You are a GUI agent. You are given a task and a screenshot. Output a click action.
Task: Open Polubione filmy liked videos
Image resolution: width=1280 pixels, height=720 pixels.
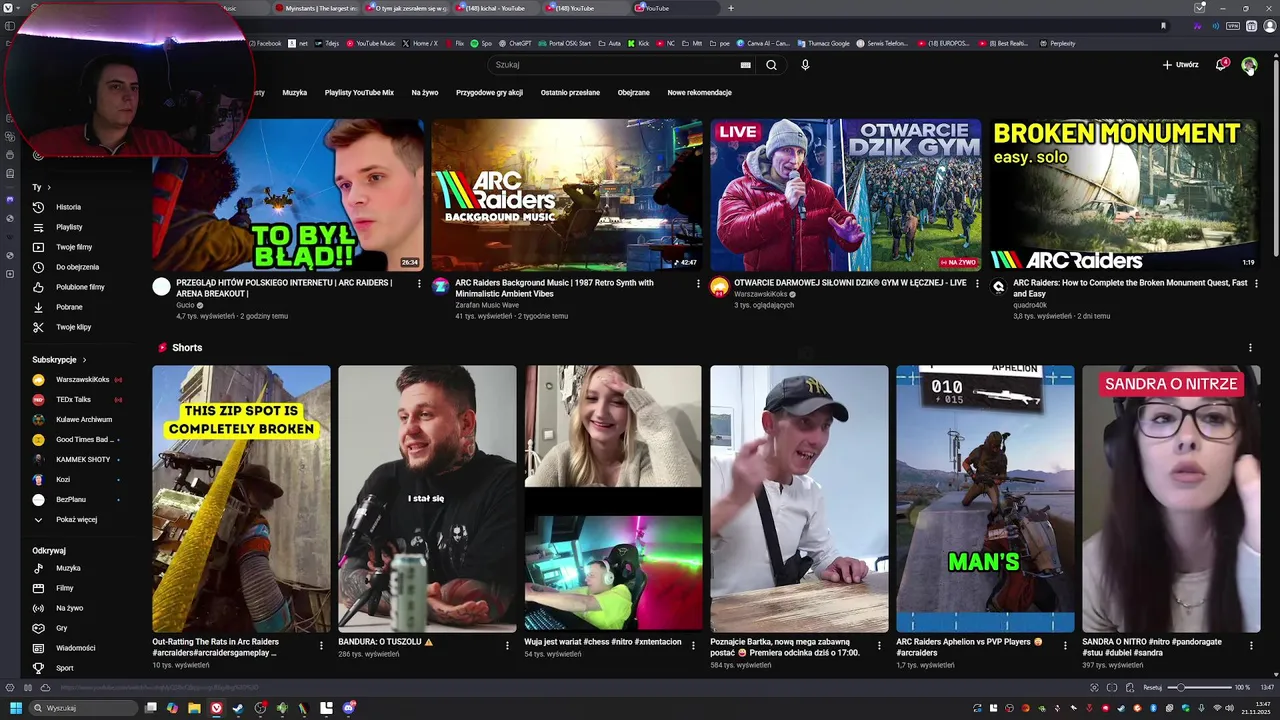pos(80,287)
